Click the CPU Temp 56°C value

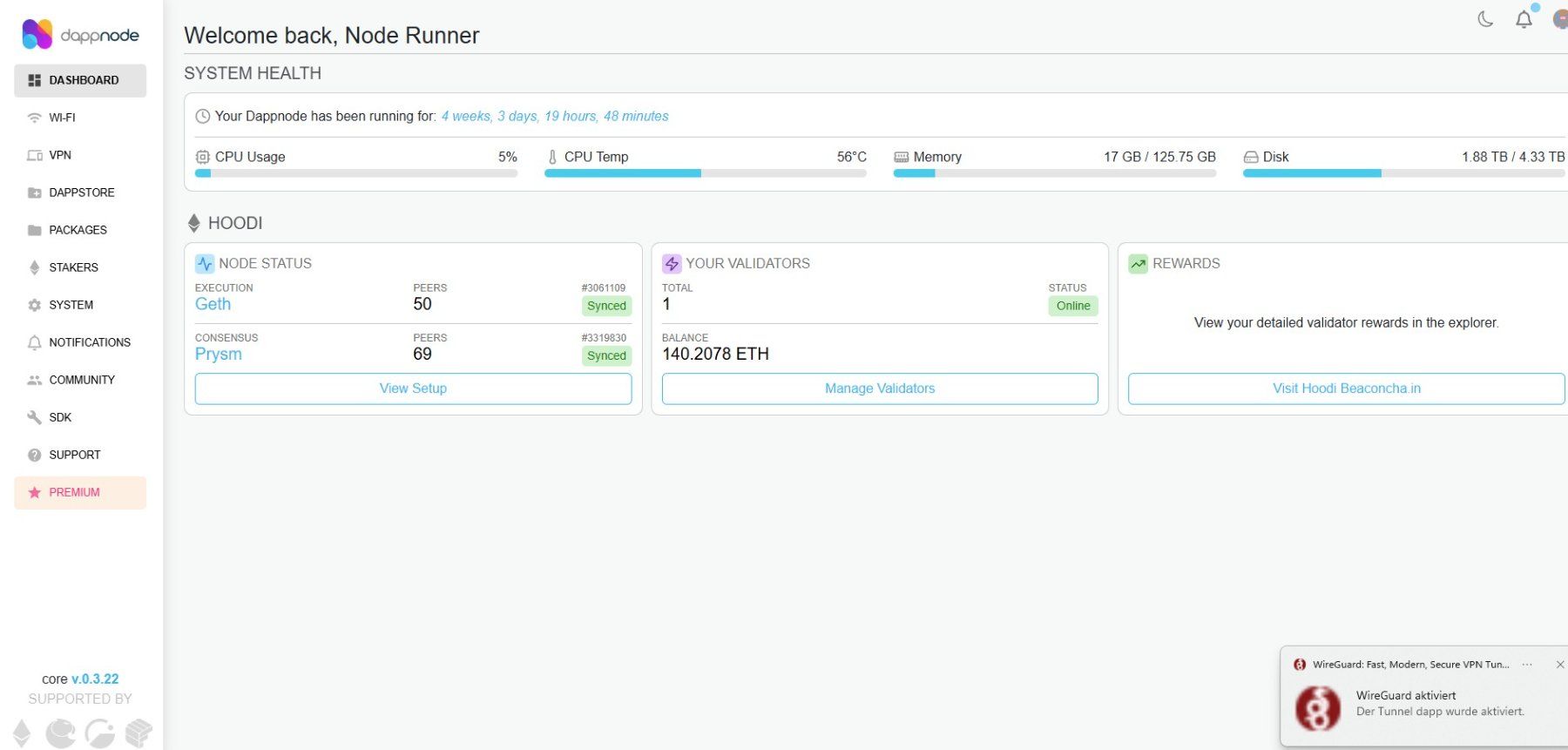852,157
